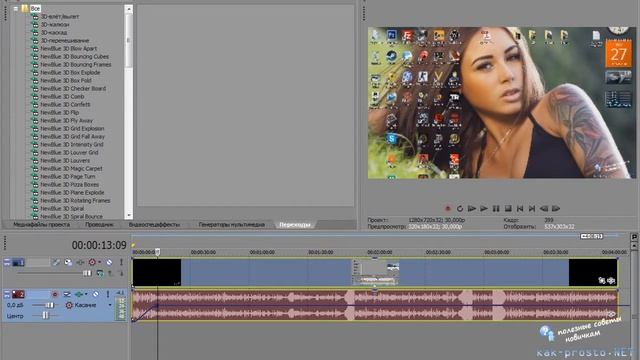Select NewBlue 3D Magic Carpet transition

point(71,168)
